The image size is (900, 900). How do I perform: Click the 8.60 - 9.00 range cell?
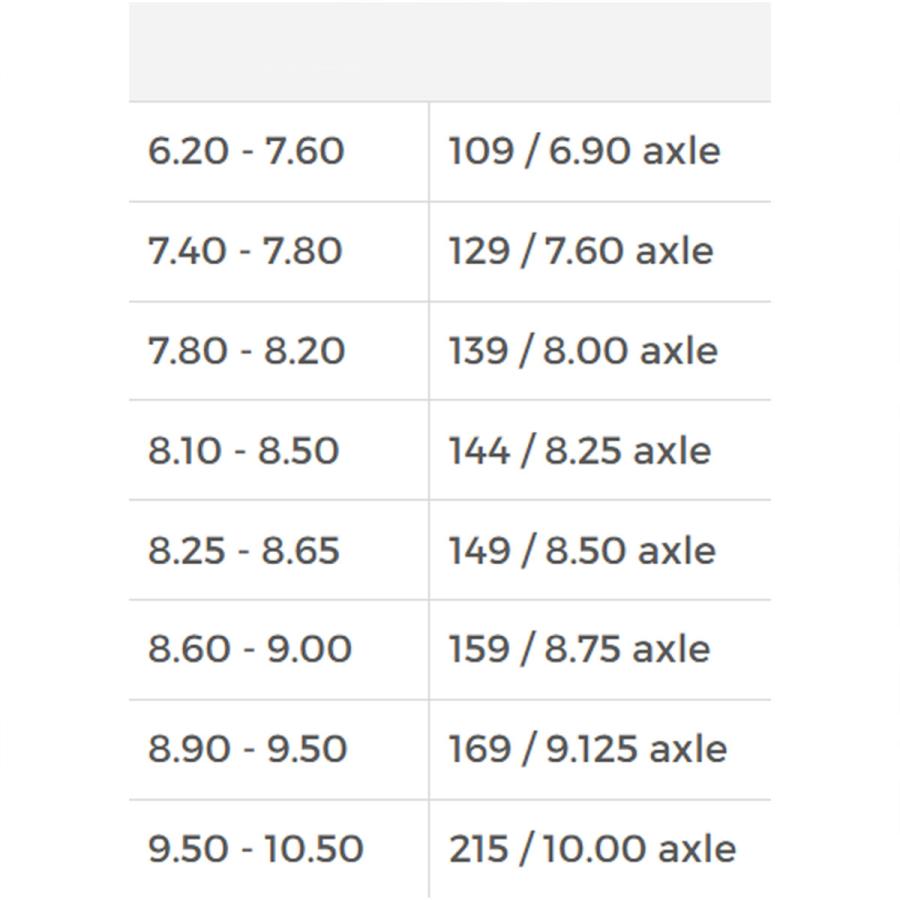pyautogui.click(x=250, y=649)
